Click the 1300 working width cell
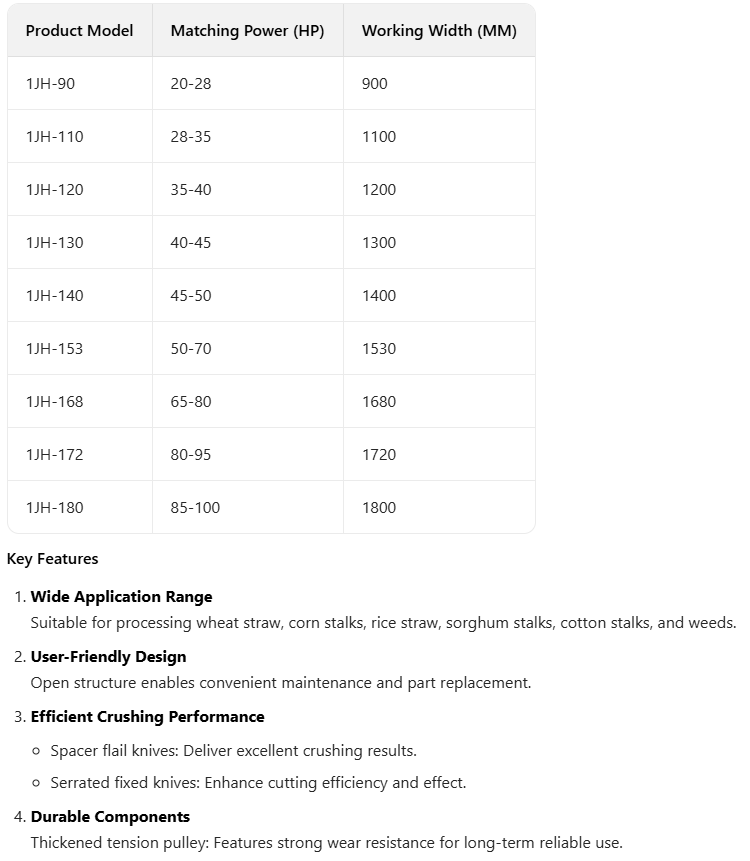The width and height of the screenshot is (750, 861). tap(379, 243)
